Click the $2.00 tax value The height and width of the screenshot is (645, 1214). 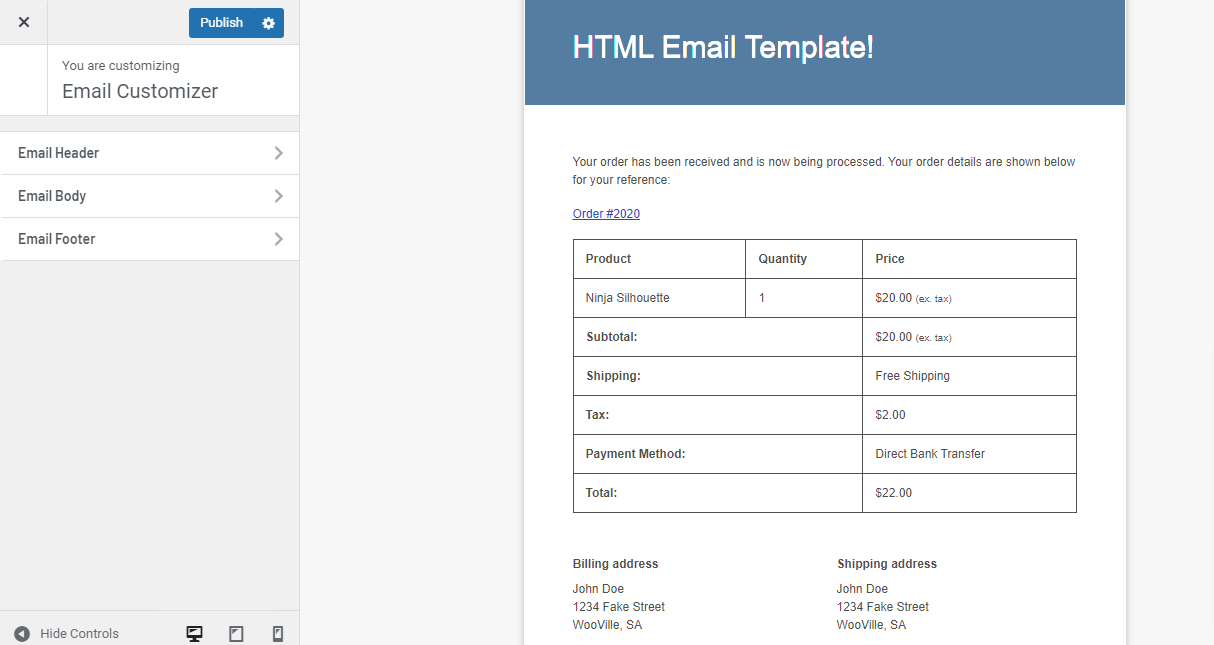[890, 415]
